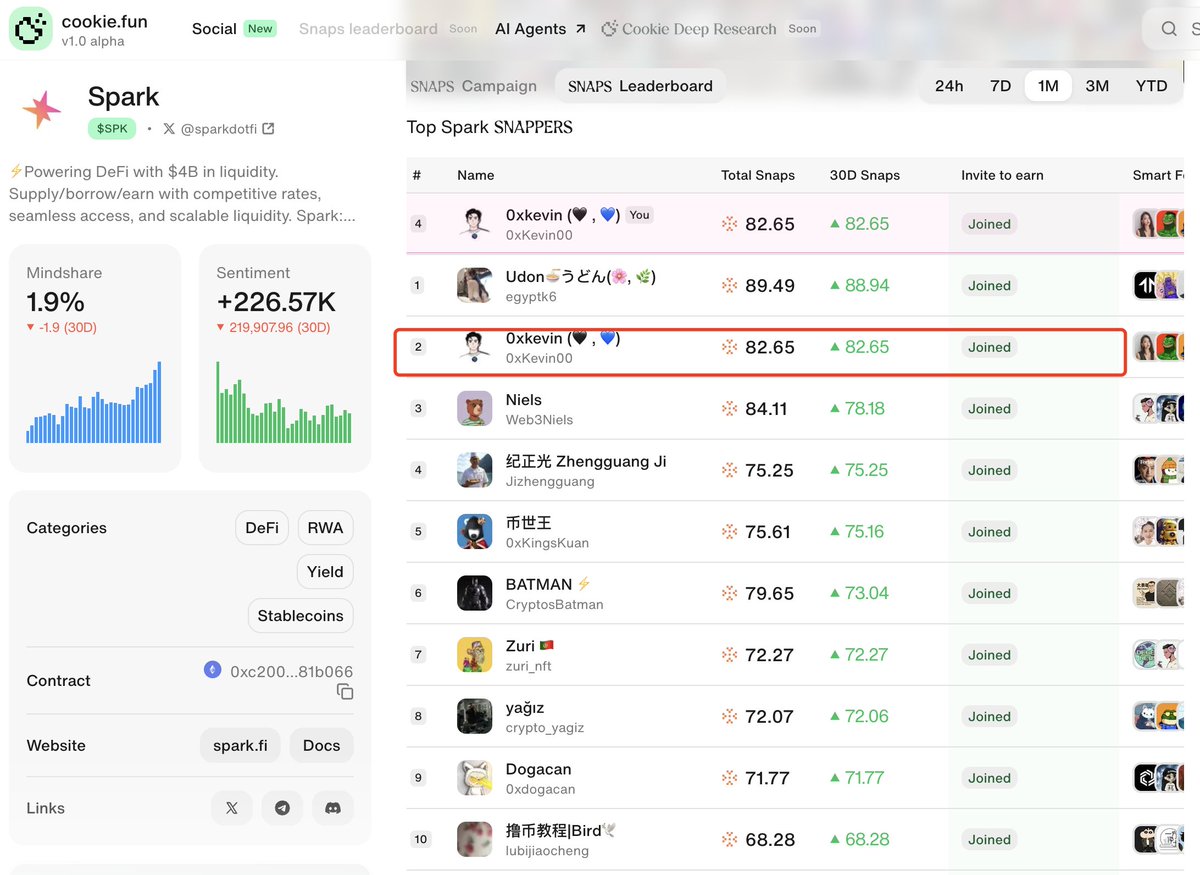Select the SNAPS Leaderboard tab
The image size is (1200, 875).
(640, 86)
